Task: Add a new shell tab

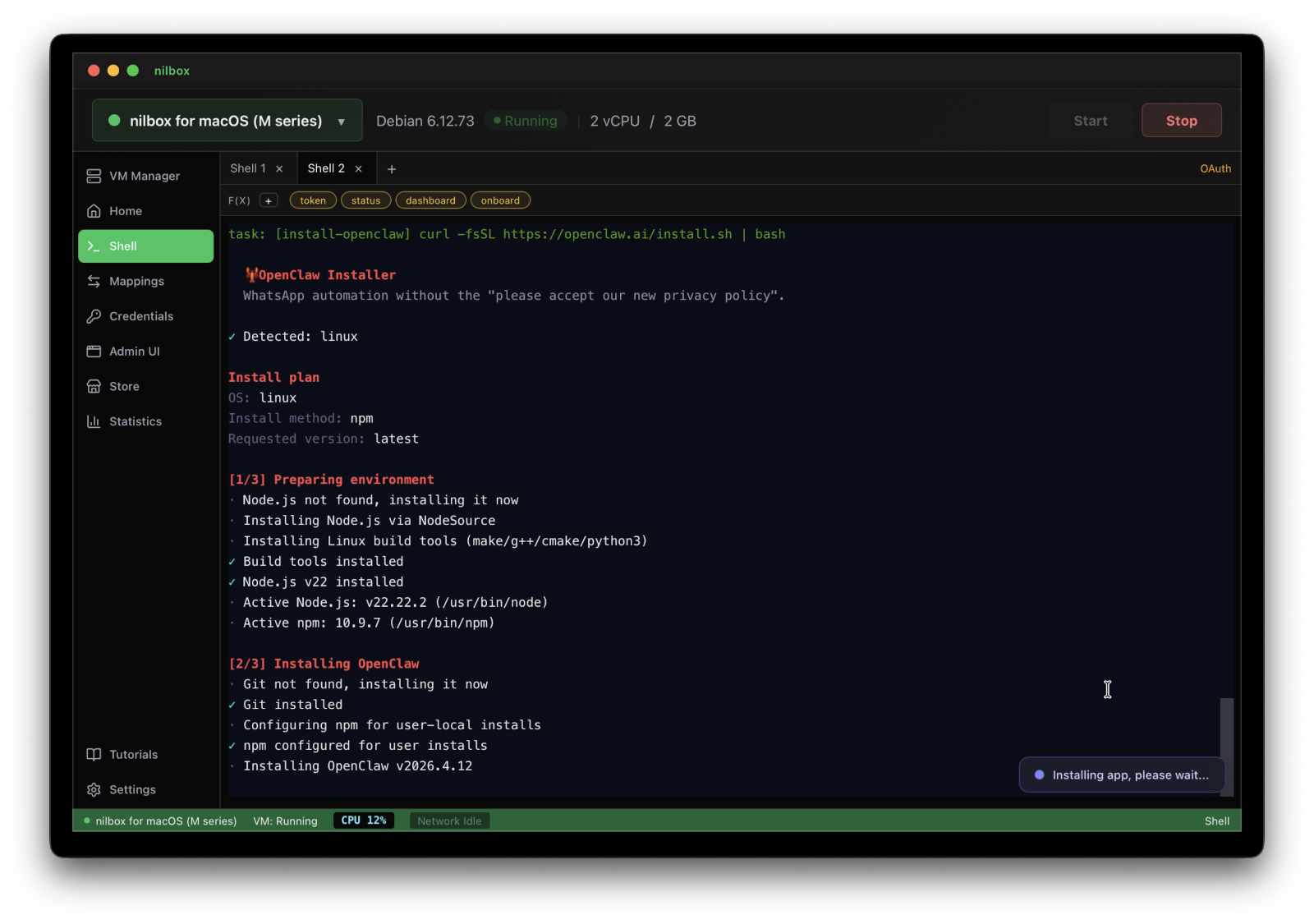Action: [x=392, y=169]
